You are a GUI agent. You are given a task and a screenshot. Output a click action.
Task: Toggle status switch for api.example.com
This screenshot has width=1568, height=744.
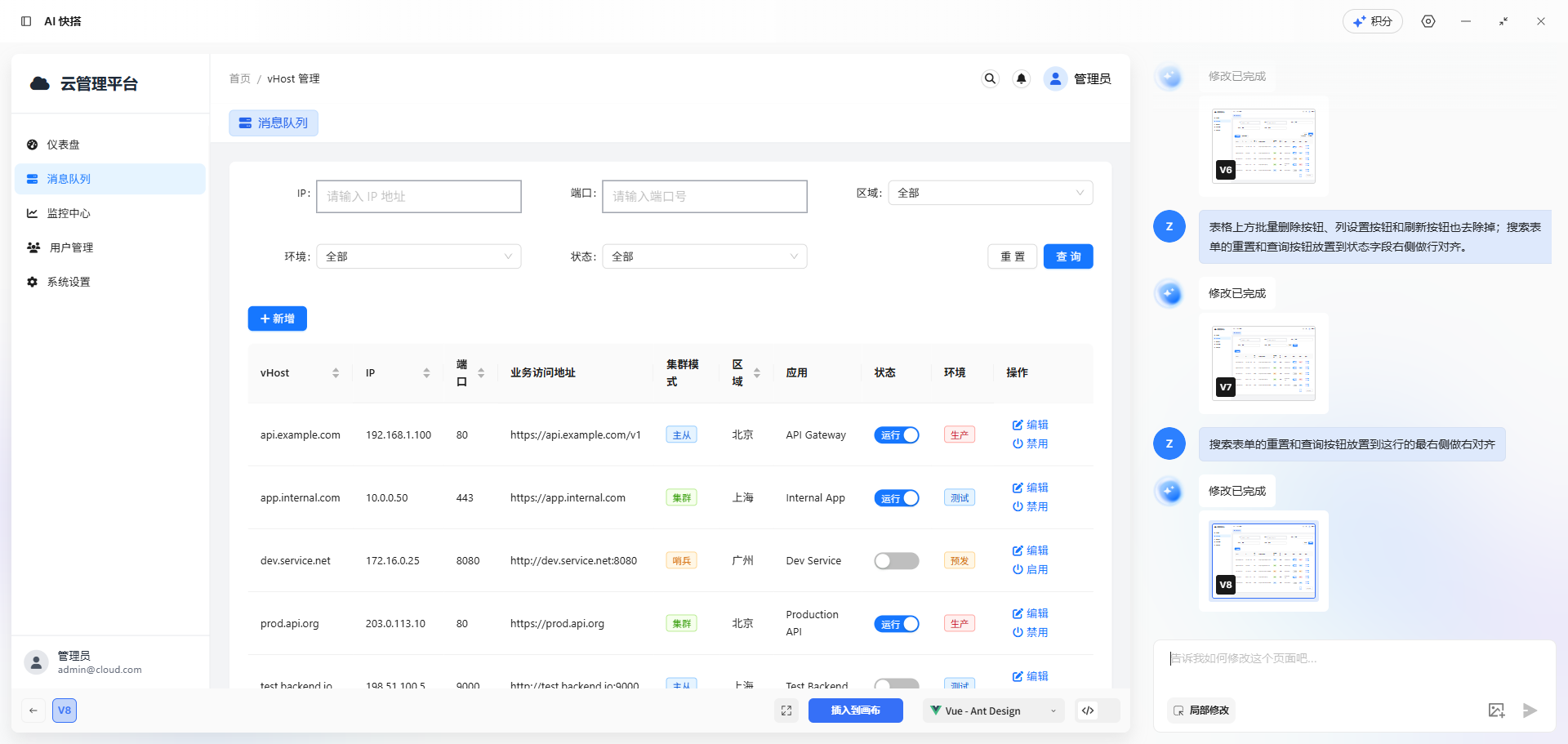click(896, 435)
